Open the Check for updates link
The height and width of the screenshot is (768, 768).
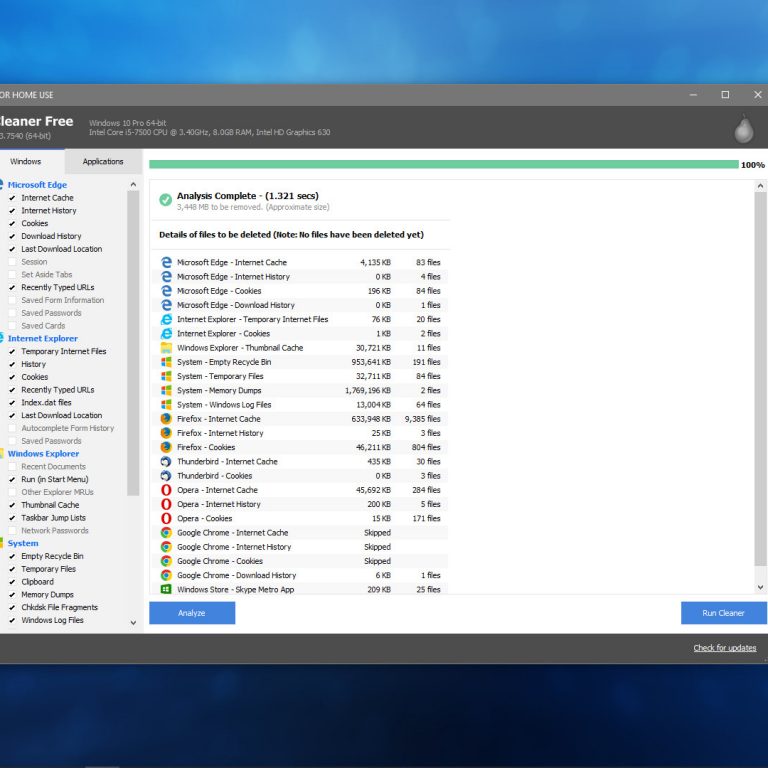tap(724, 648)
